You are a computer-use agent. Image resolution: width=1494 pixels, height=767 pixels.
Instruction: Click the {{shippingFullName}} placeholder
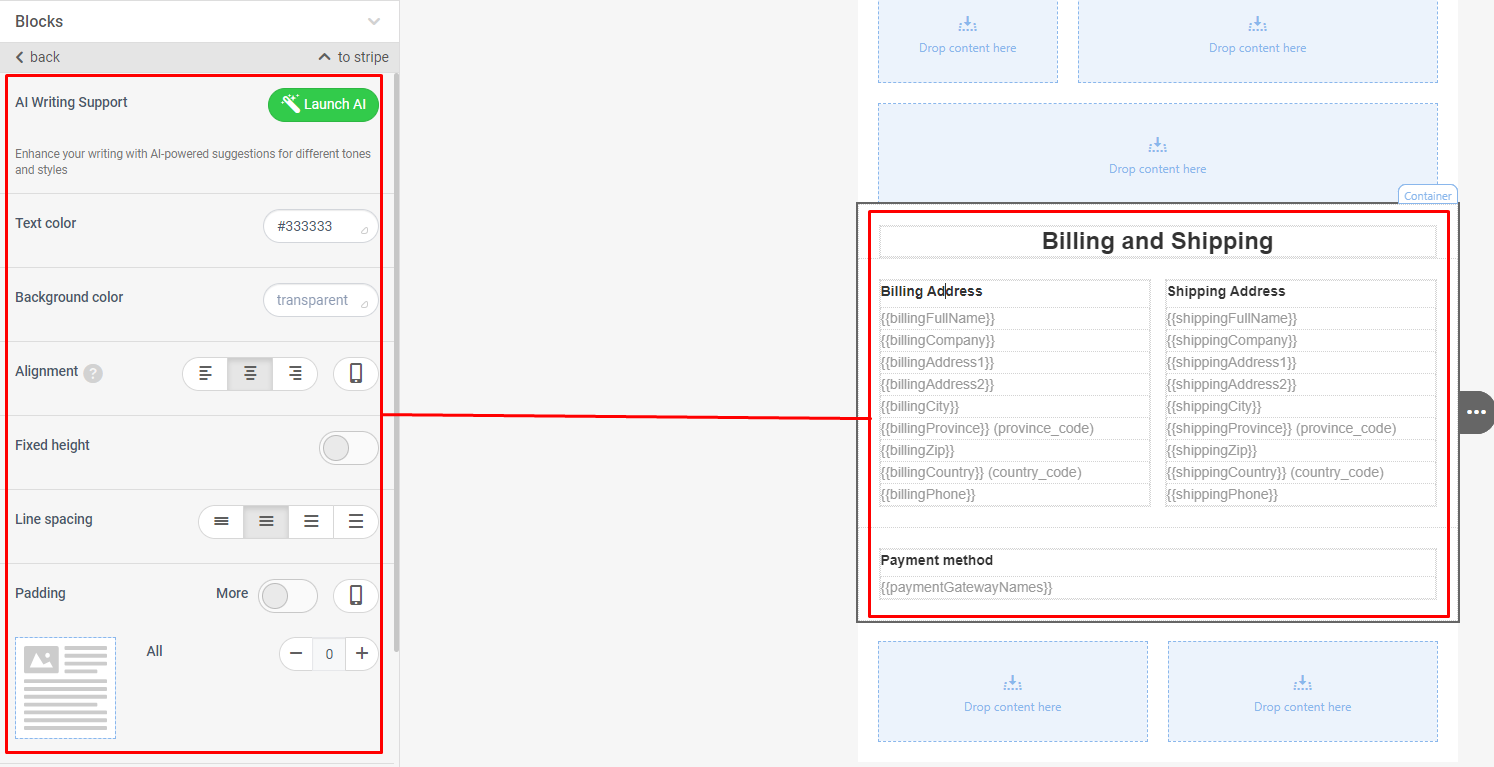(1232, 318)
